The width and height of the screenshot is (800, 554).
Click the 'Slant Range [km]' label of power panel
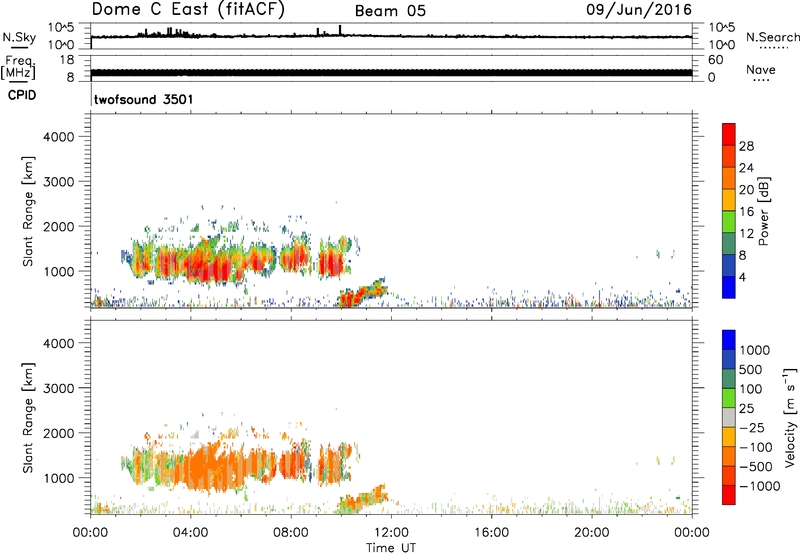28,211
